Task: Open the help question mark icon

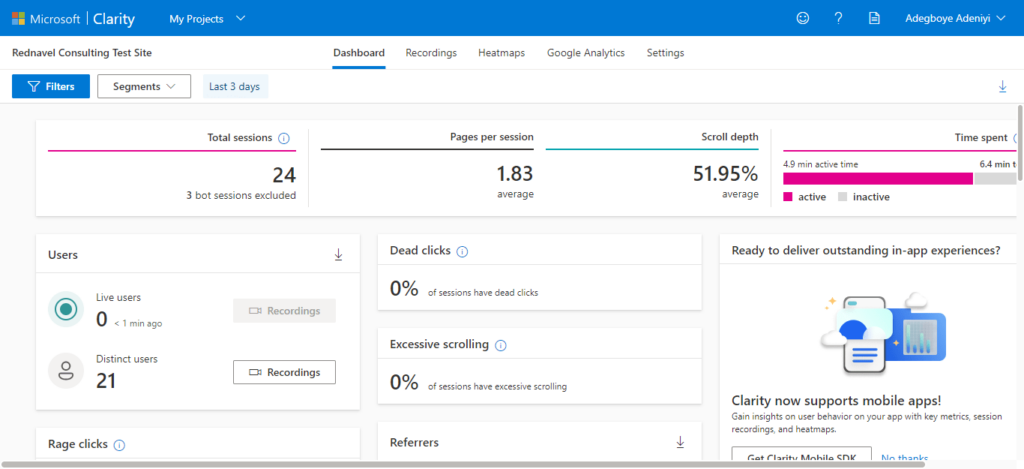Action: [x=839, y=19]
